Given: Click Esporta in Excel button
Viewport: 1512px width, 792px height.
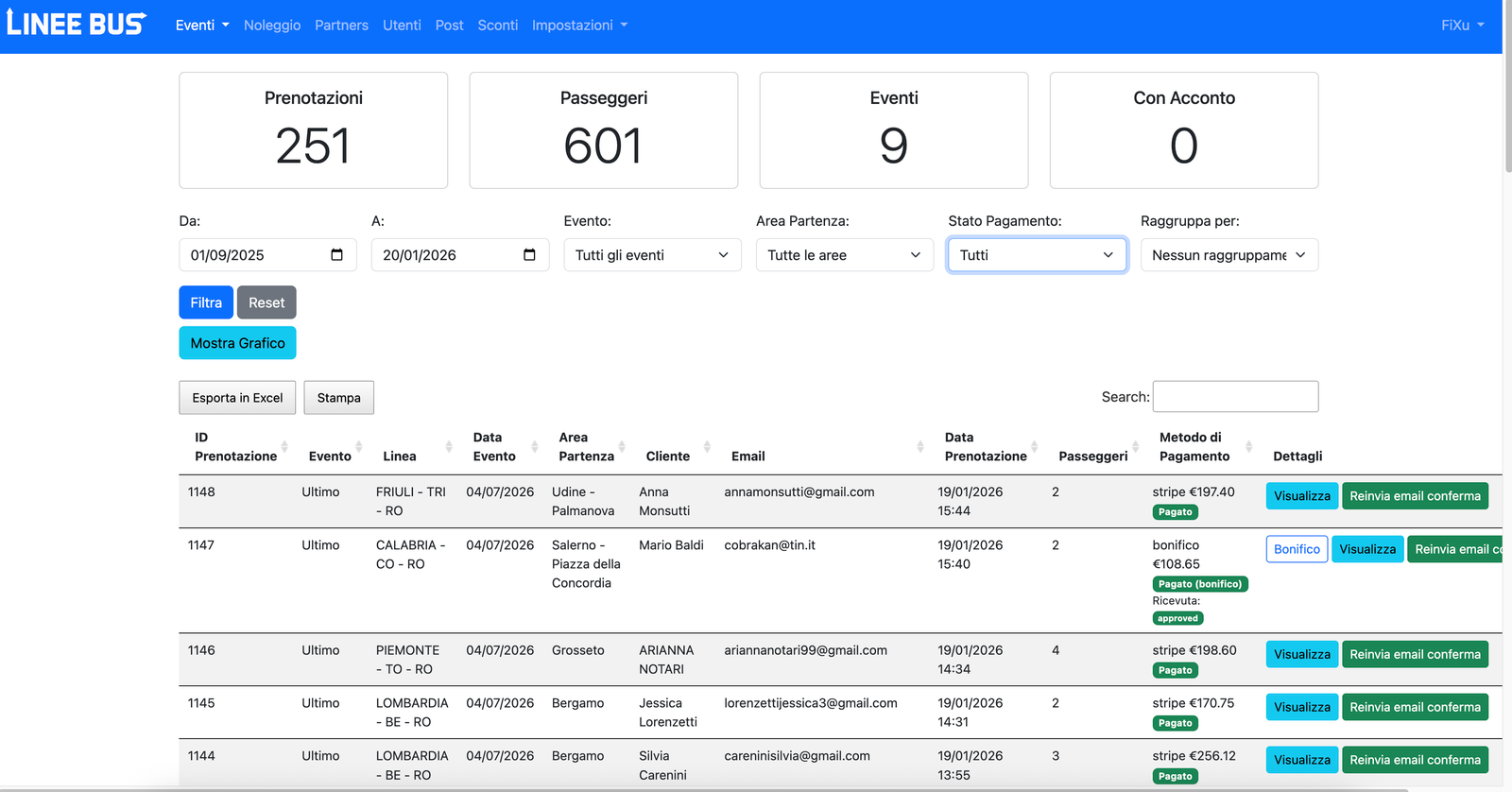Looking at the screenshot, I should [237, 398].
